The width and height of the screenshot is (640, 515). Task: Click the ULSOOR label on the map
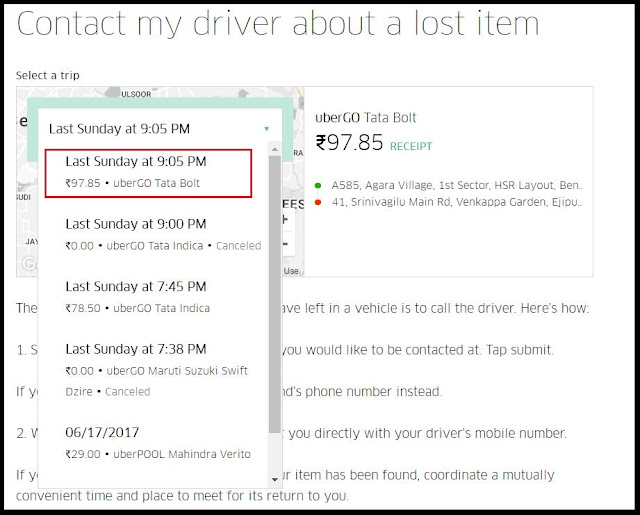[x=136, y=94]
